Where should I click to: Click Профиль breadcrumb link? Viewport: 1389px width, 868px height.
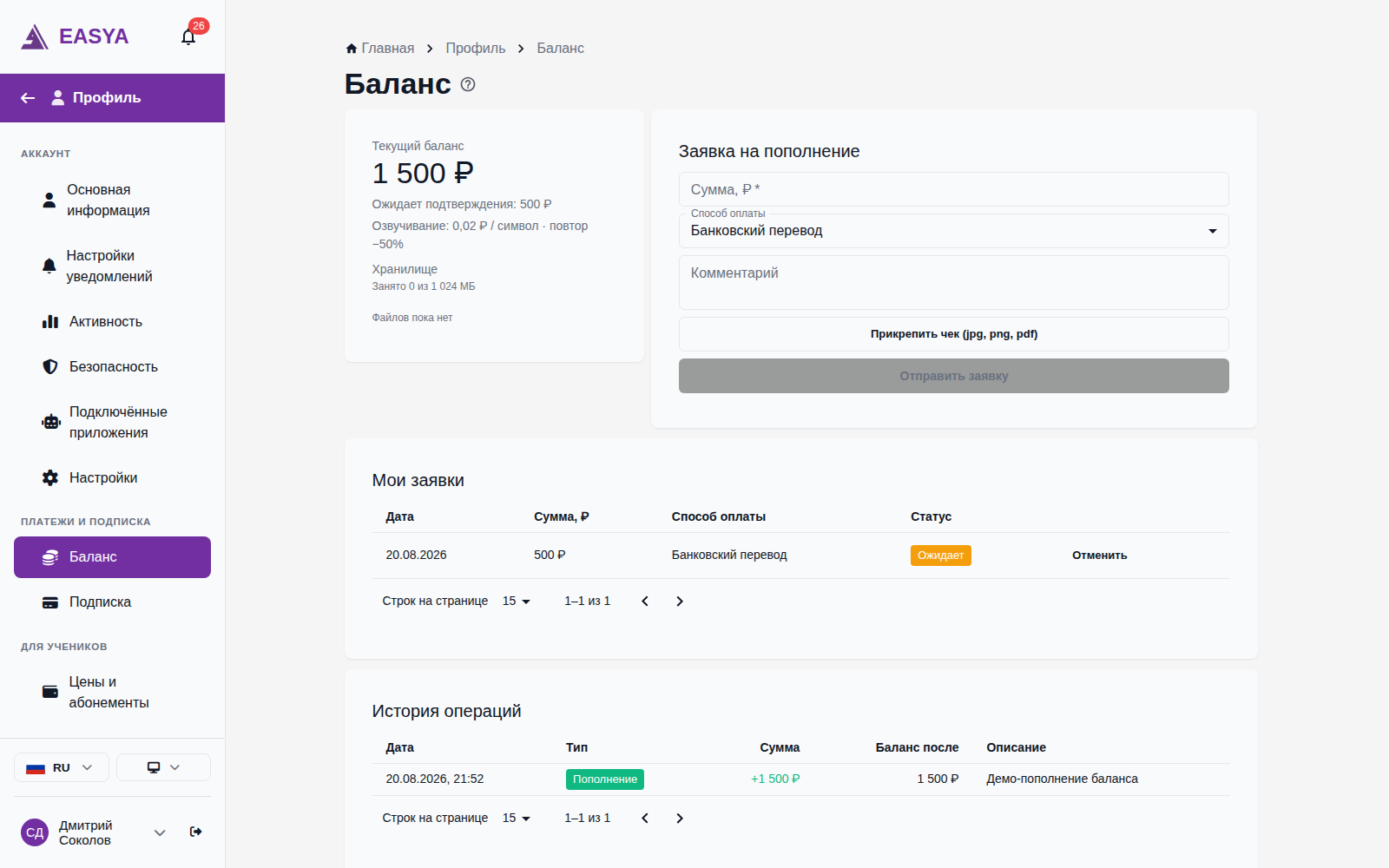[475, 49]
